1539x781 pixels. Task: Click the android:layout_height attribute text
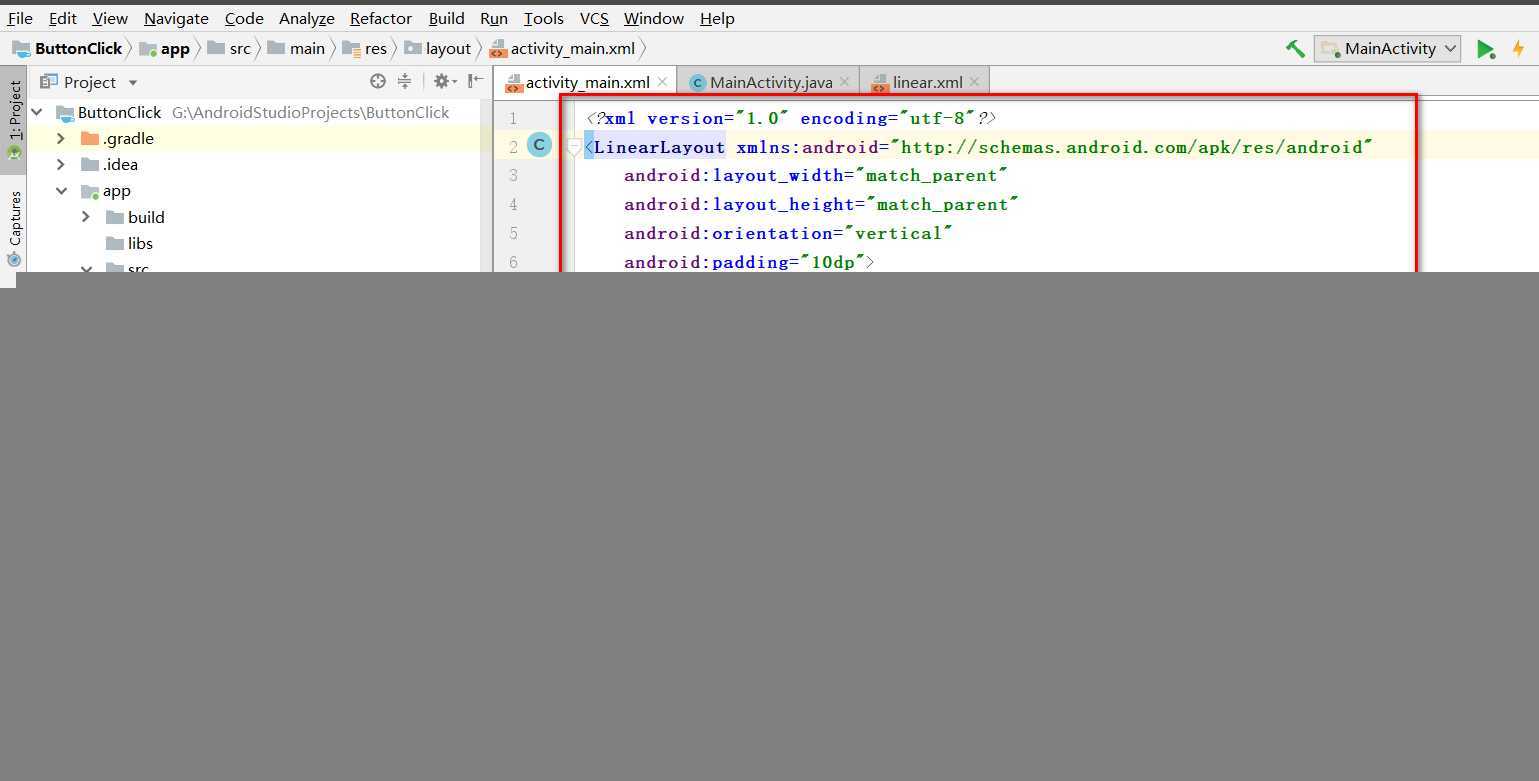pyautogui.click(x=739, y=204)
